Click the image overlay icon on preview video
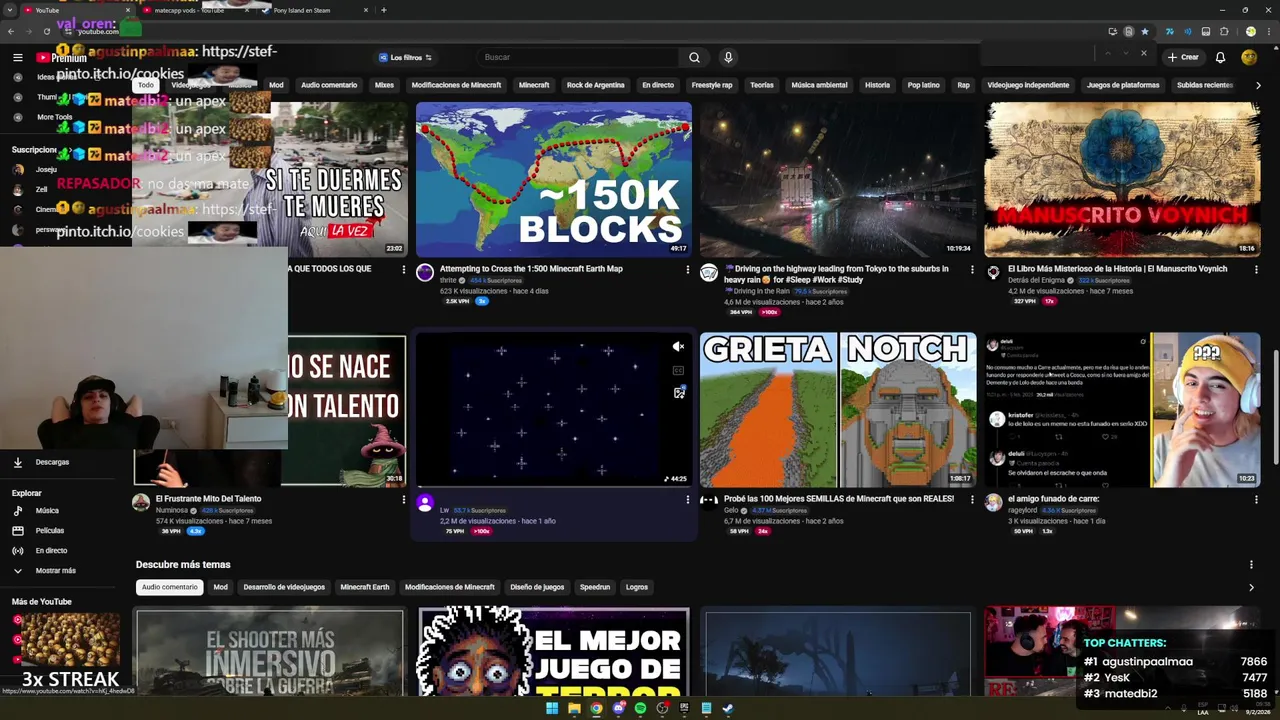 [x=678, y=393]
